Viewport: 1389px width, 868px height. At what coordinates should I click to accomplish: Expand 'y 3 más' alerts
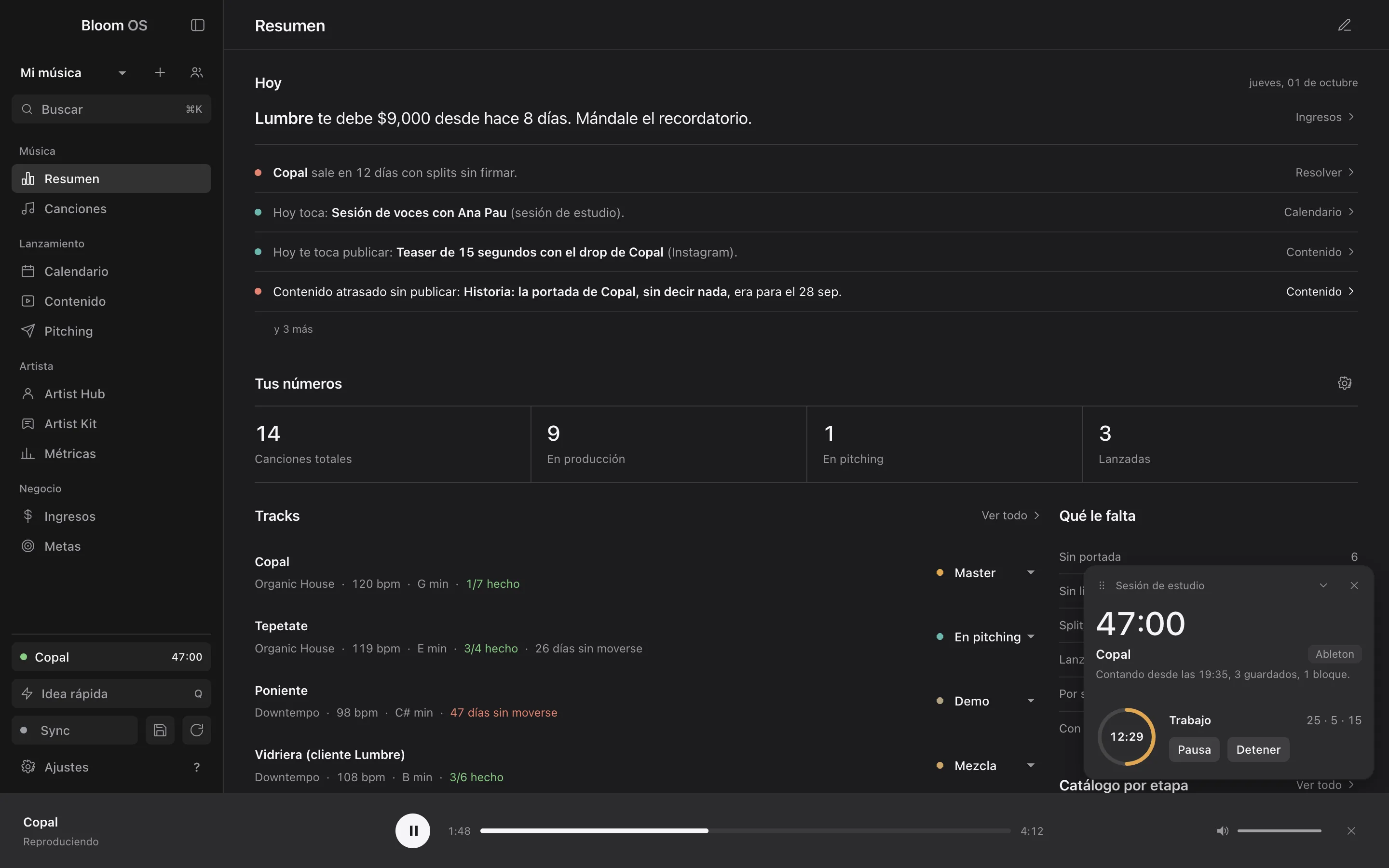pos(293,329)
